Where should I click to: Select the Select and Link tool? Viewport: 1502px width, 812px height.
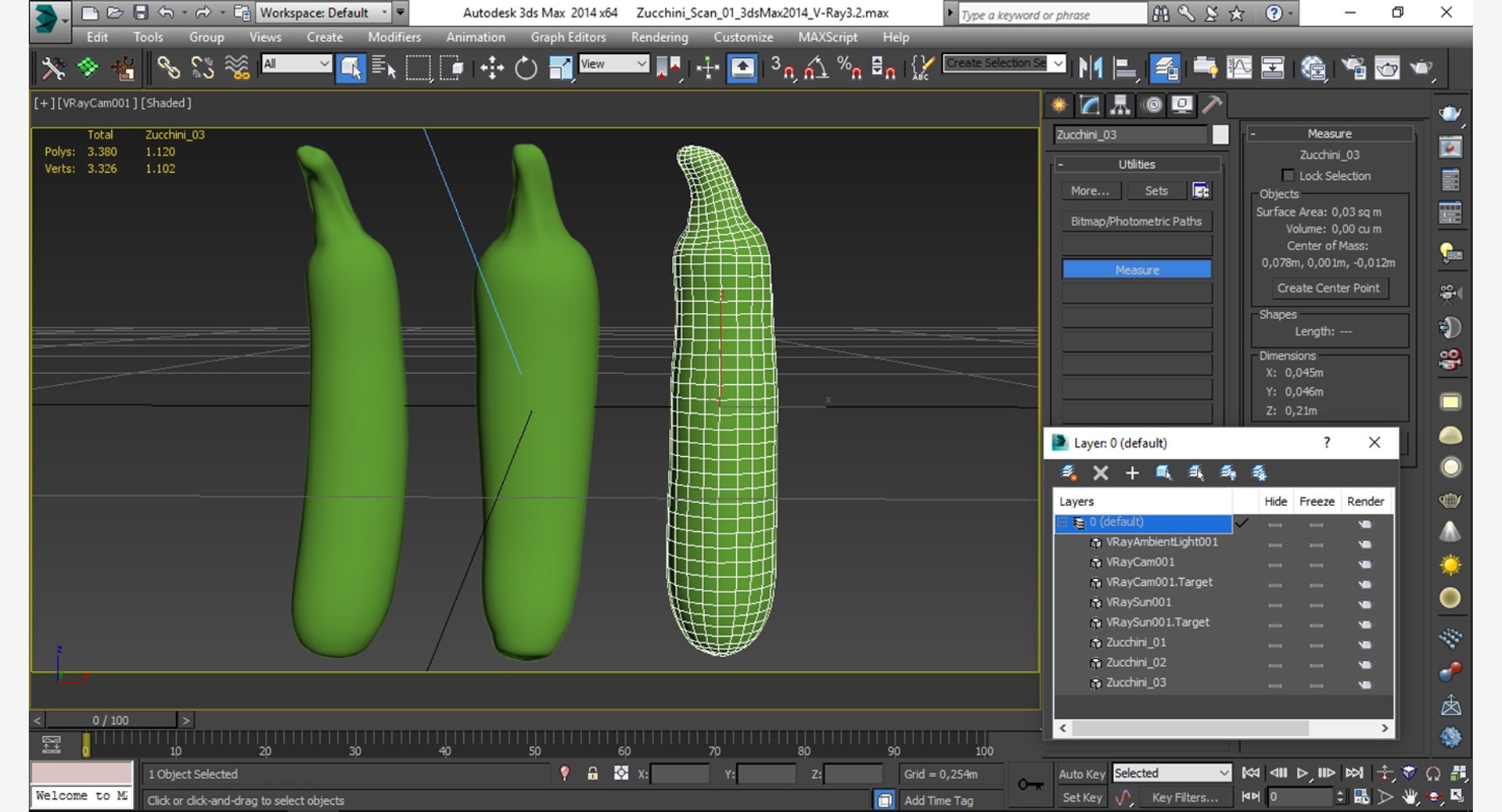[x=168, y=68]
